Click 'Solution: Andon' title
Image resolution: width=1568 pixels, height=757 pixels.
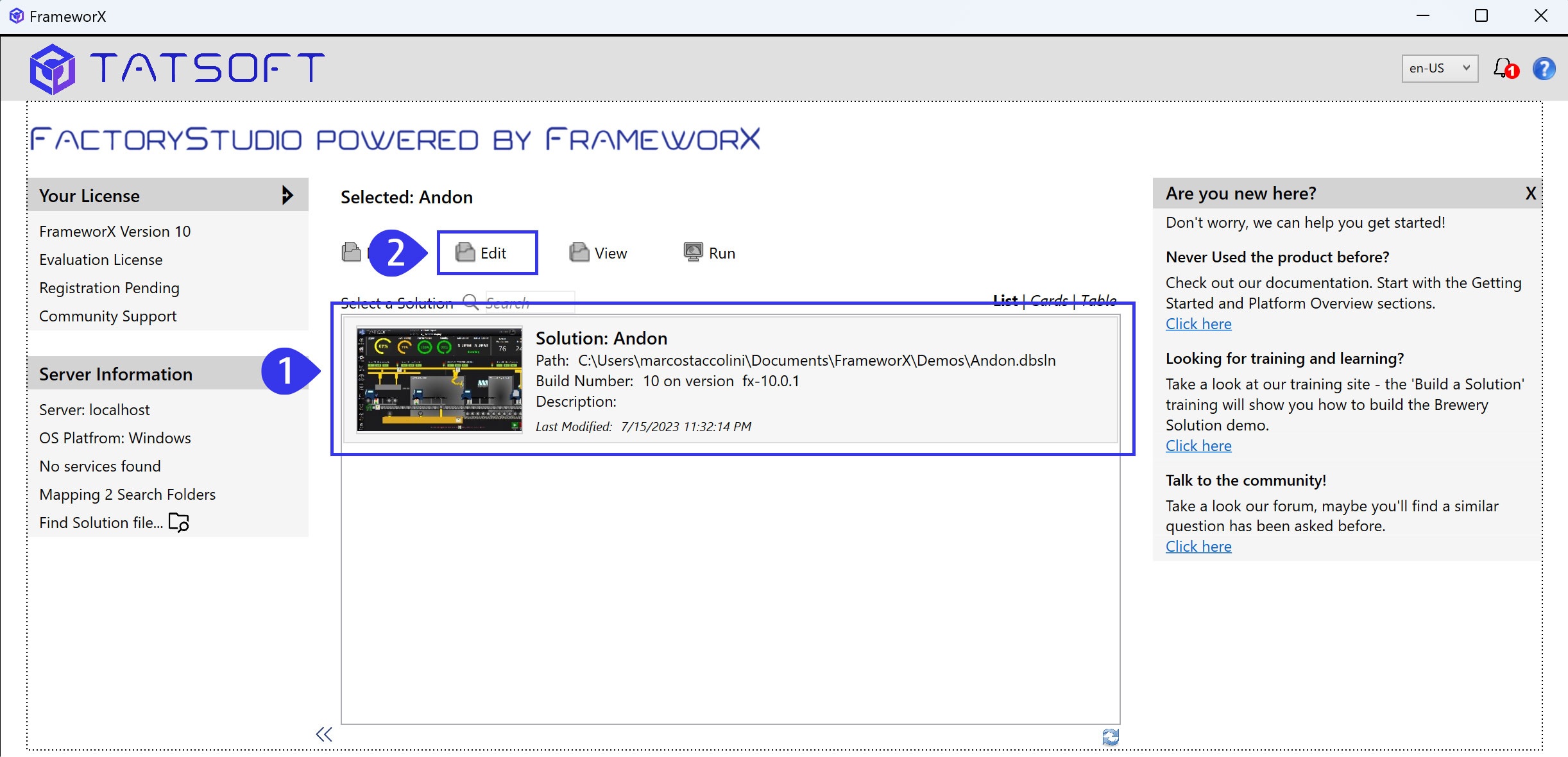601,338
